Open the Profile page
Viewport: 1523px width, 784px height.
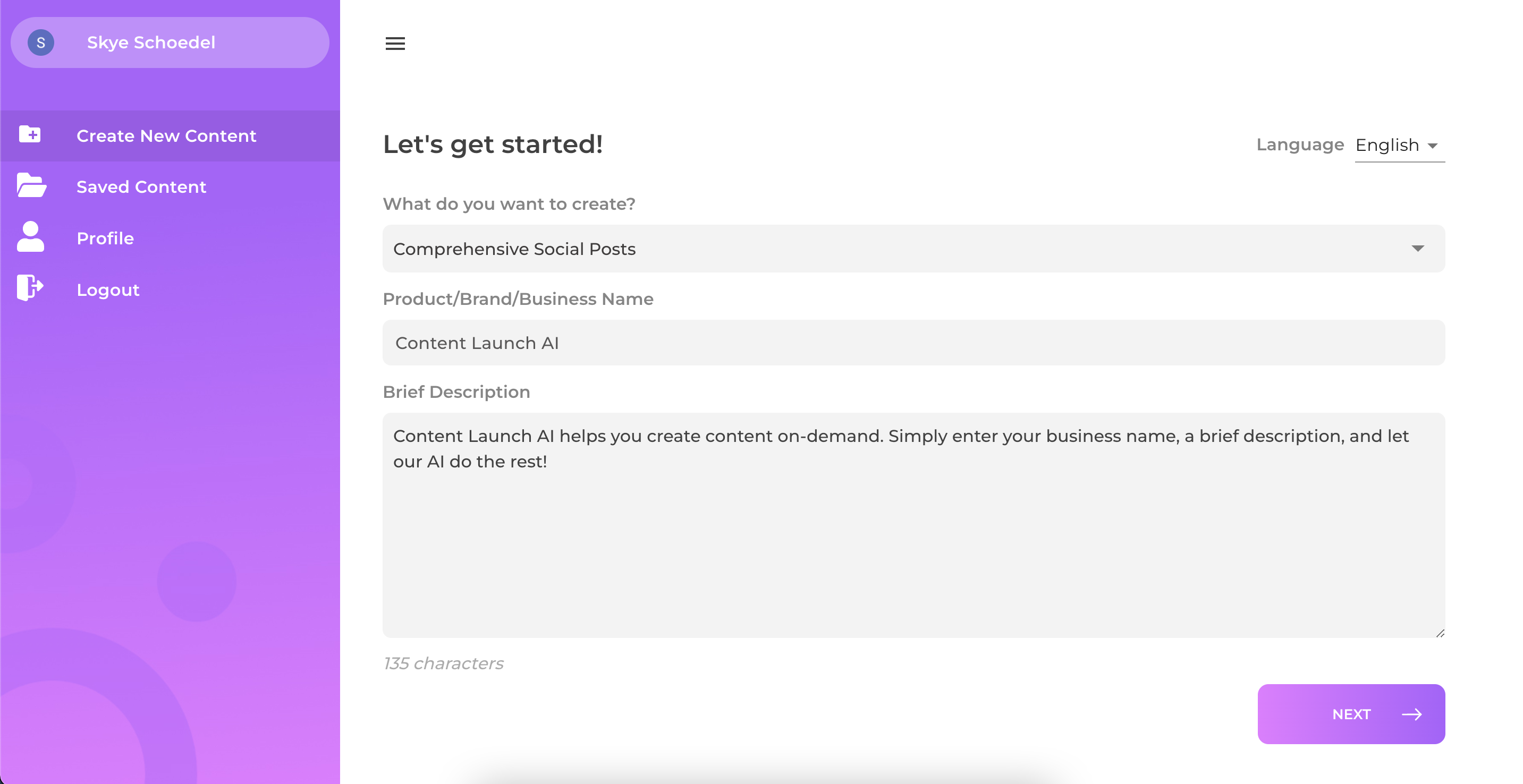[x=105, y=238]
